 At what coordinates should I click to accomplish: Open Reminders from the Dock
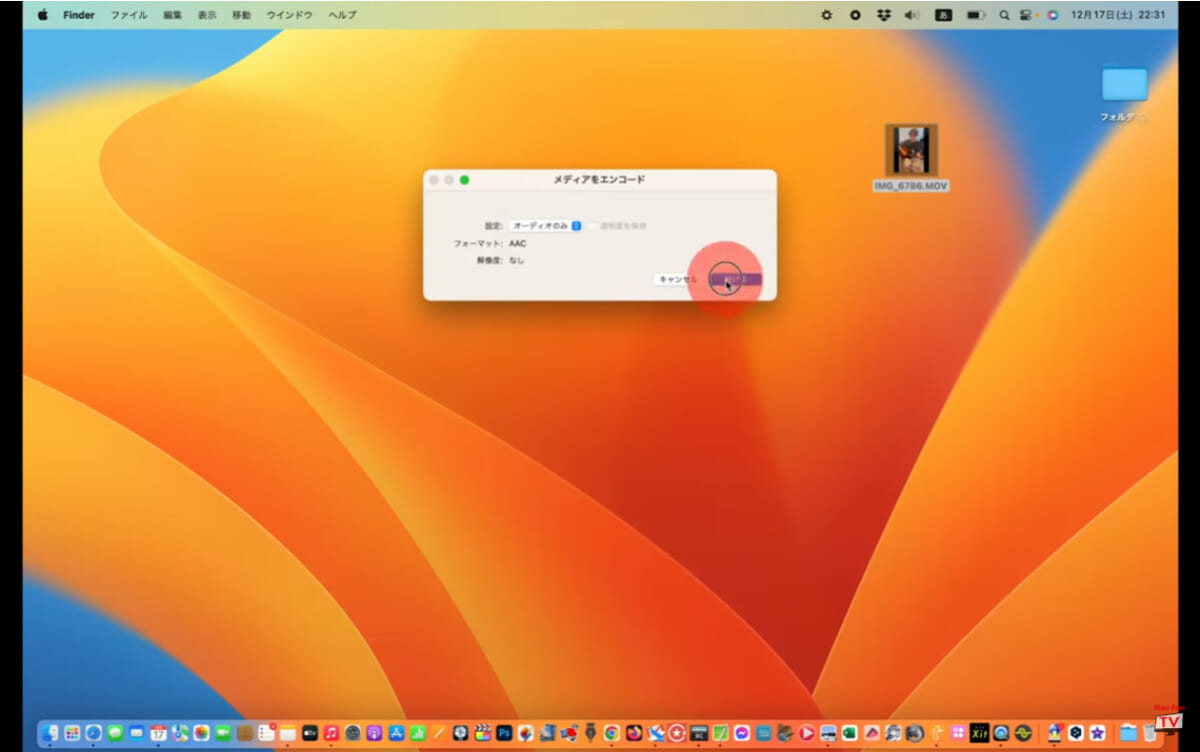coord(266,733)
